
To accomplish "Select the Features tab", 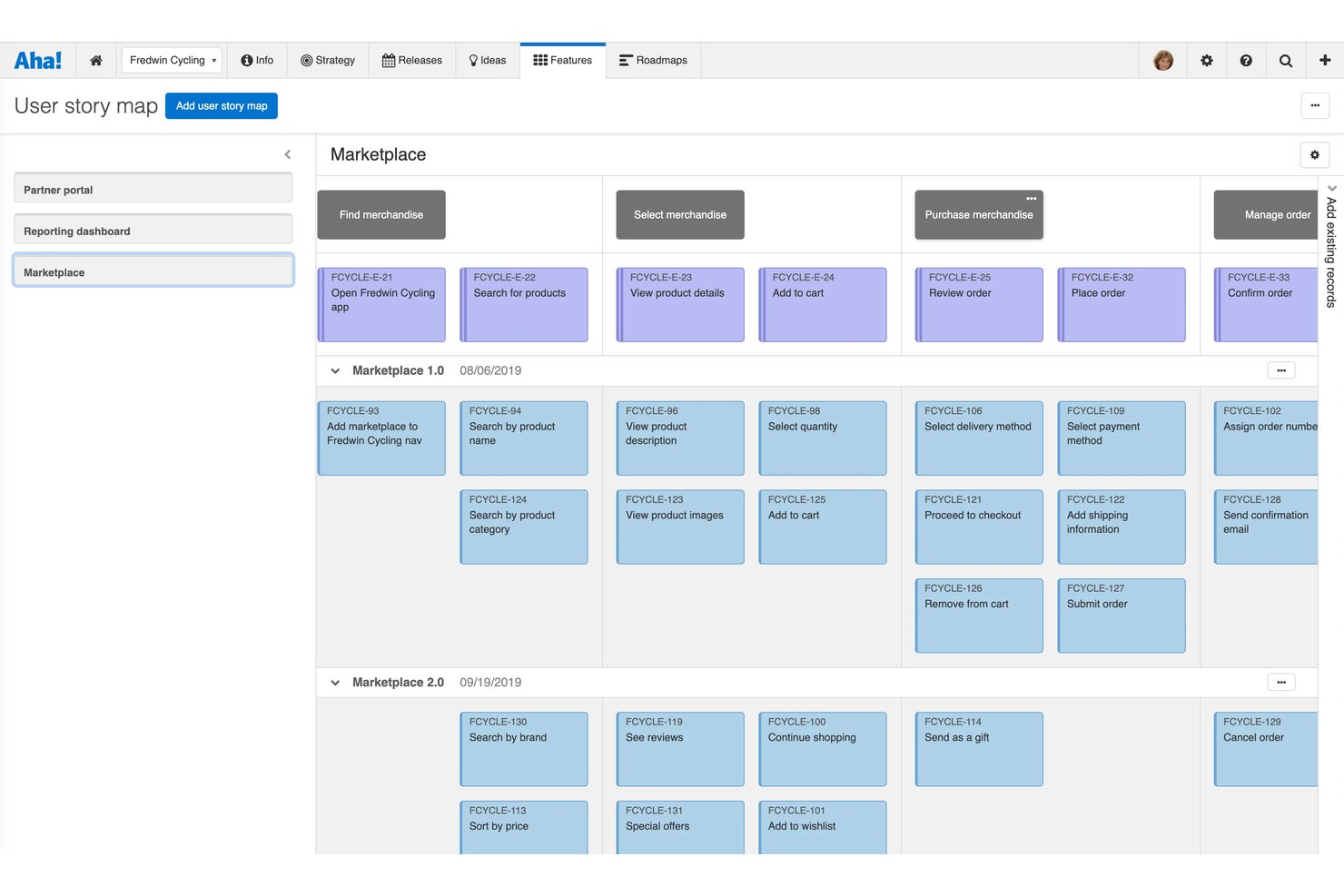I will [563, 60].
